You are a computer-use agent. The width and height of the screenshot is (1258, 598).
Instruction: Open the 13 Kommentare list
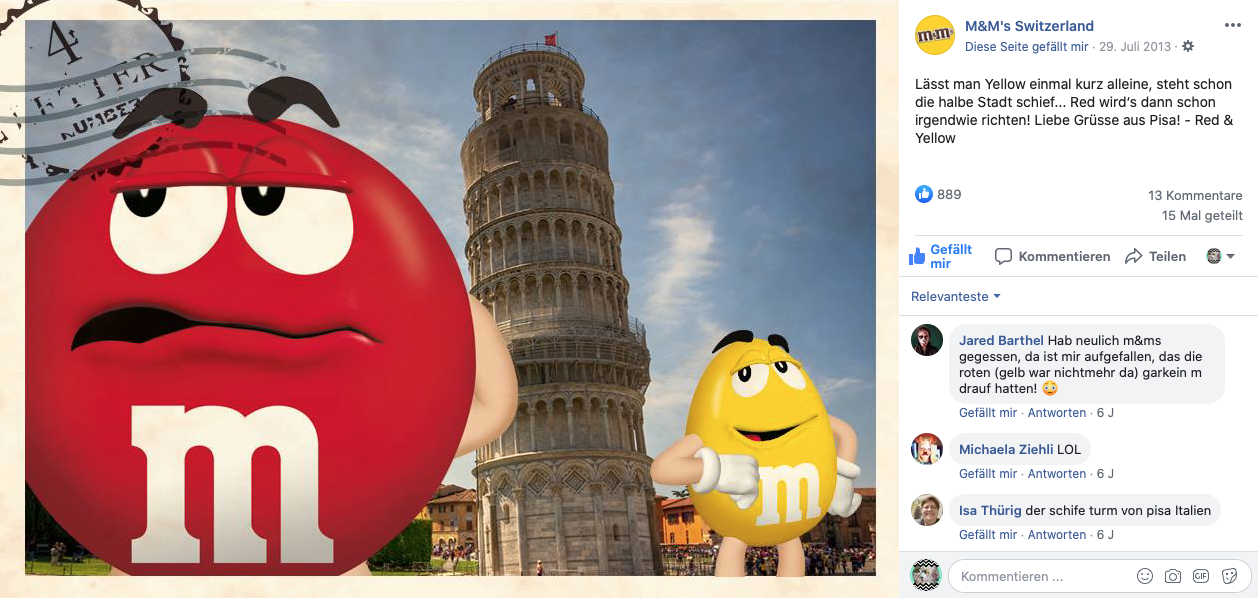pyautogui.click(x=1195, y=196)
